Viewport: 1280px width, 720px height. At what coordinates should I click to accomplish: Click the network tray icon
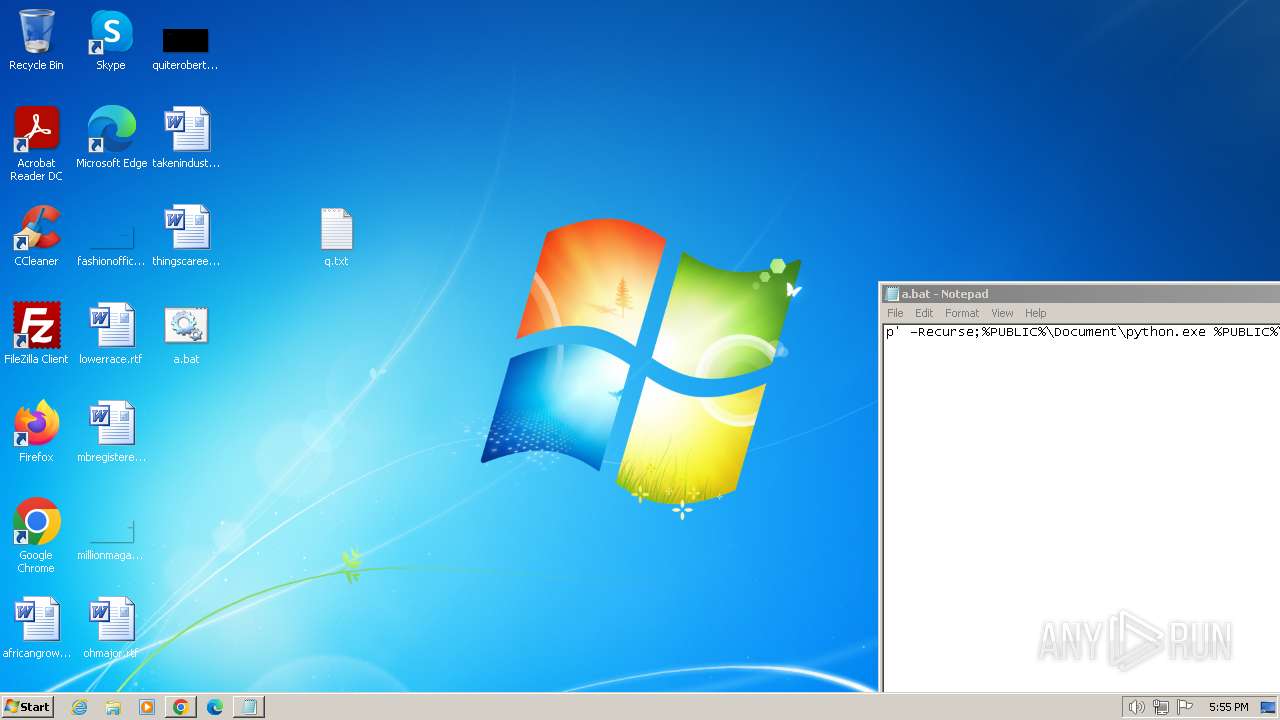click(1161, 707)
